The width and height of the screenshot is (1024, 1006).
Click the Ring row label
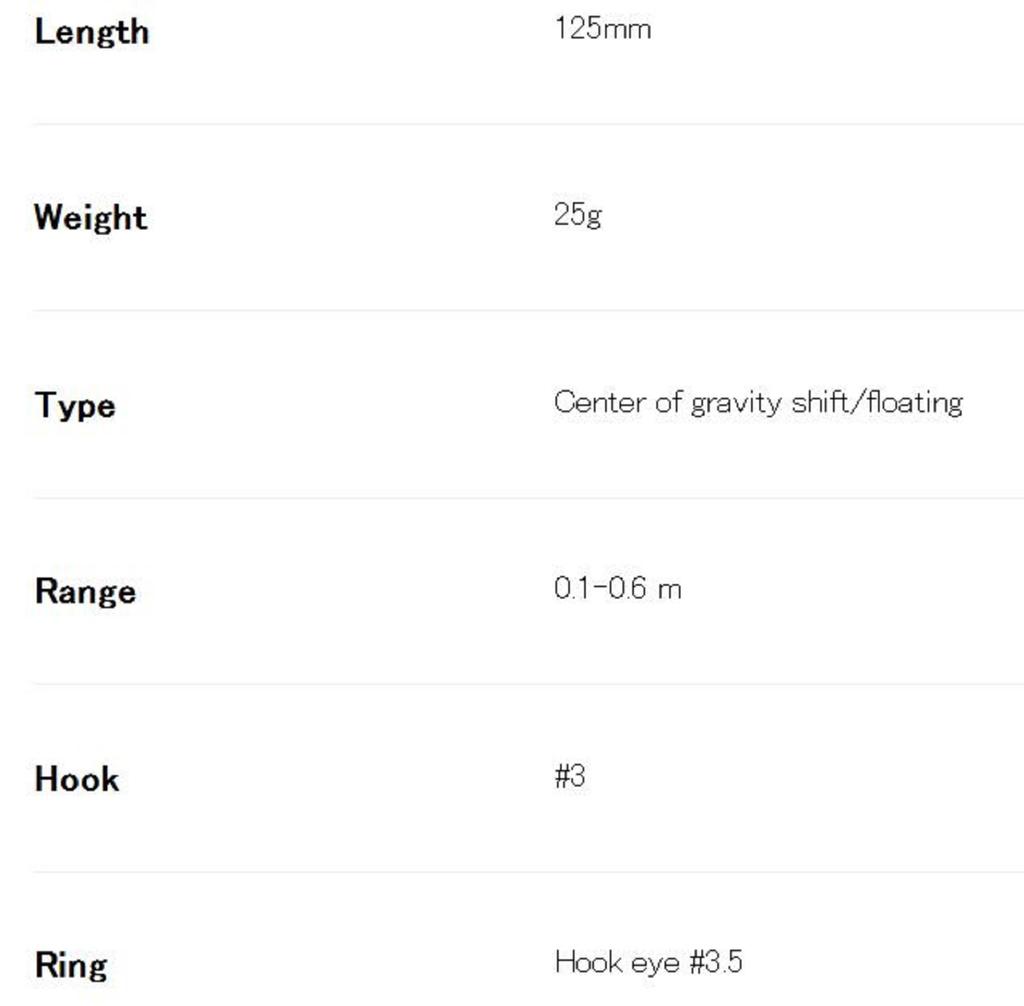[70, 965]
